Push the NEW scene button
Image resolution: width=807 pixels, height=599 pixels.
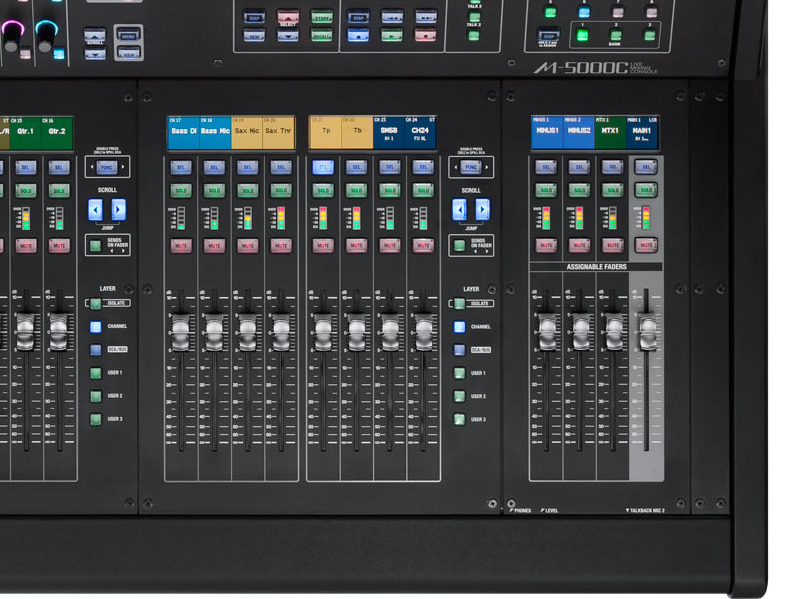coord(254,35)
